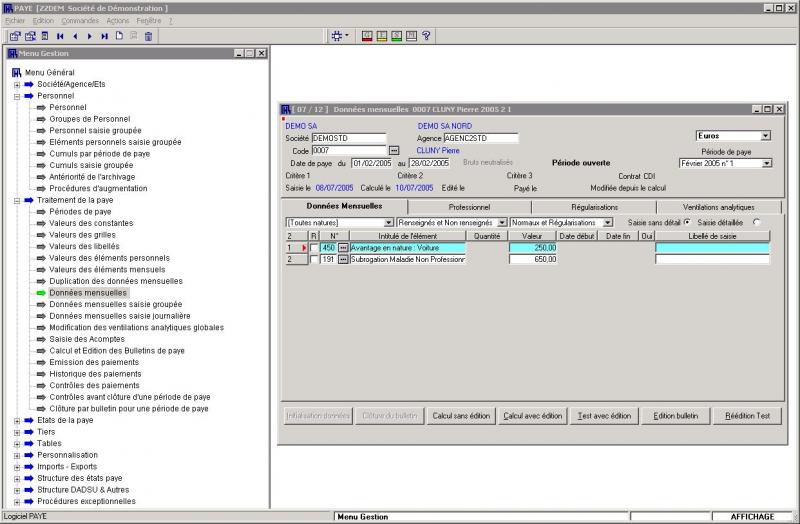
Task: Click the Calcul sans édition button
Action: pyautogui.click(x=460, y=416)
